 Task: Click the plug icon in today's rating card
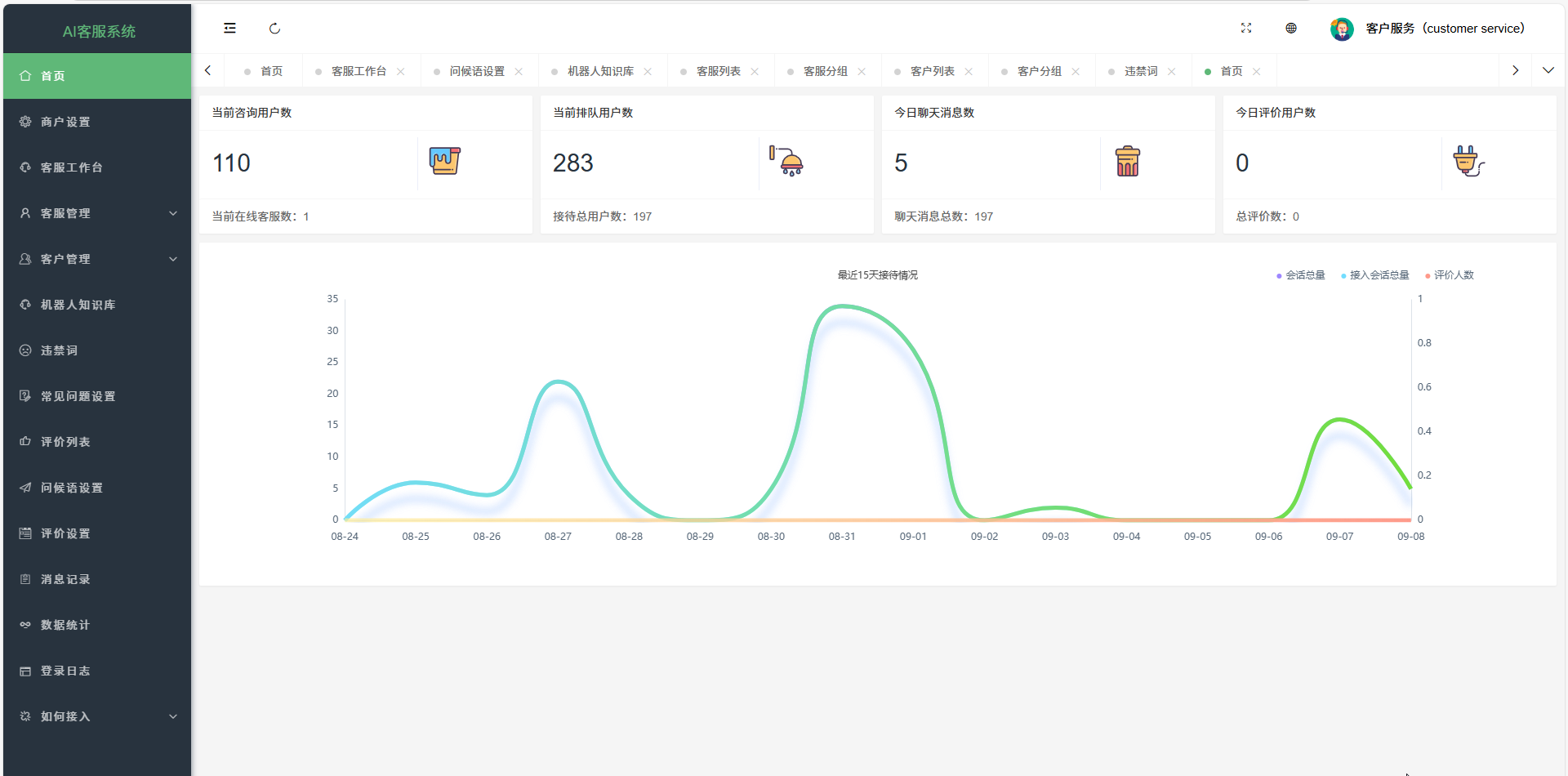pyautogui.click(x=1468, y=162)
